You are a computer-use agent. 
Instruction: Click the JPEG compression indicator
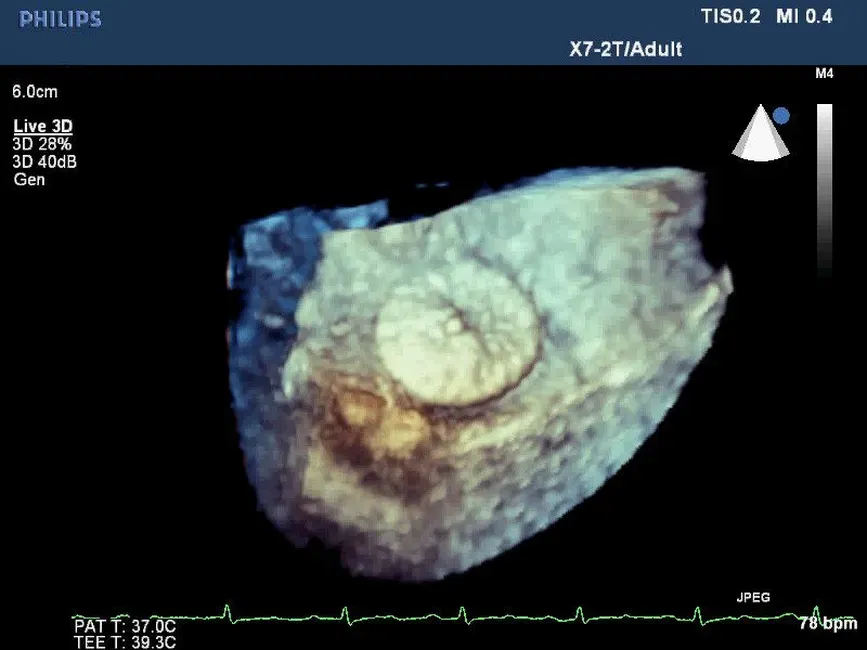click(x=752, y=597)
